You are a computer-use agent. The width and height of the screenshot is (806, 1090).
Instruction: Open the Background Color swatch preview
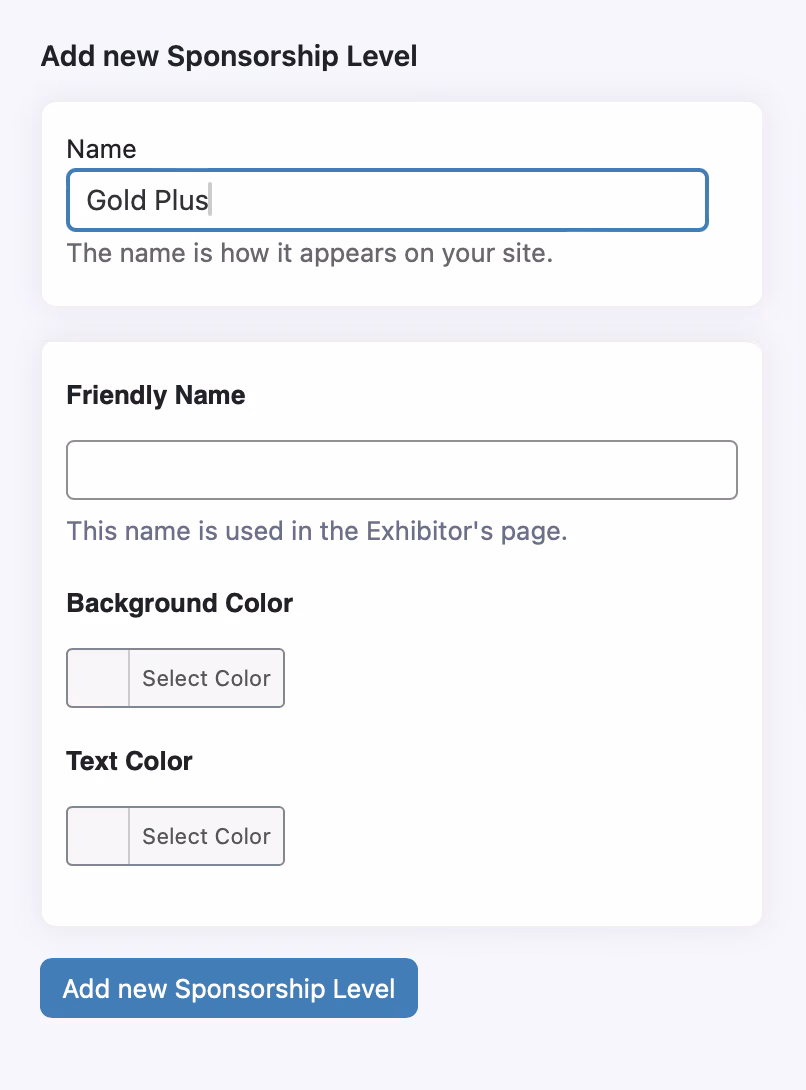click(x=98, y=678)
